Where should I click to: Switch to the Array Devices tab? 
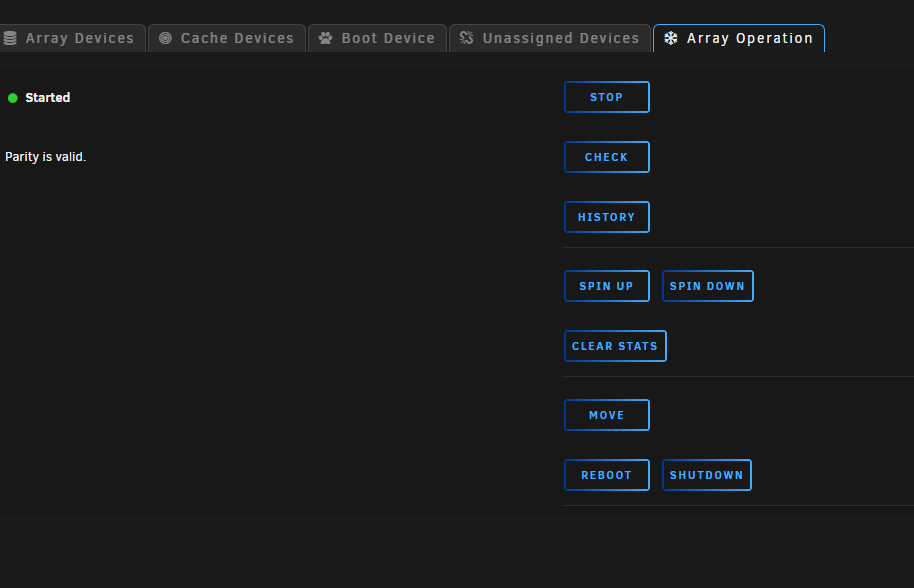pyautogui.click(x=72, y=38)
